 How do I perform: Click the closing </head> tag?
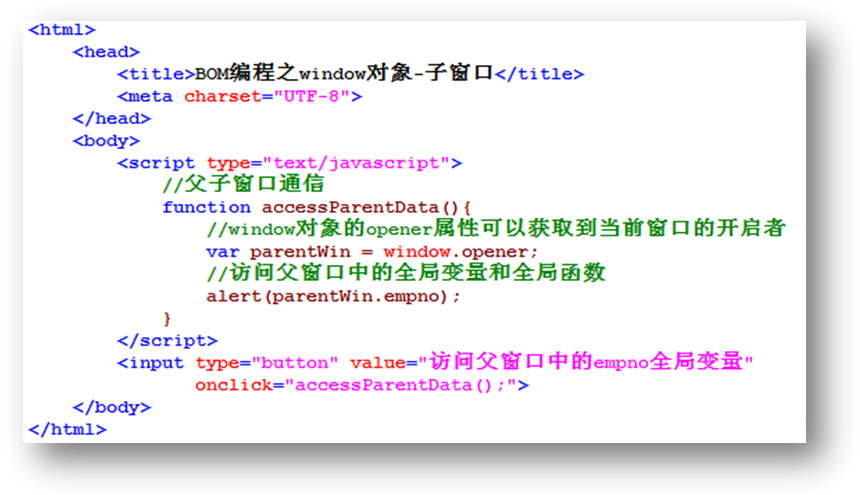[x=112, y=118]
